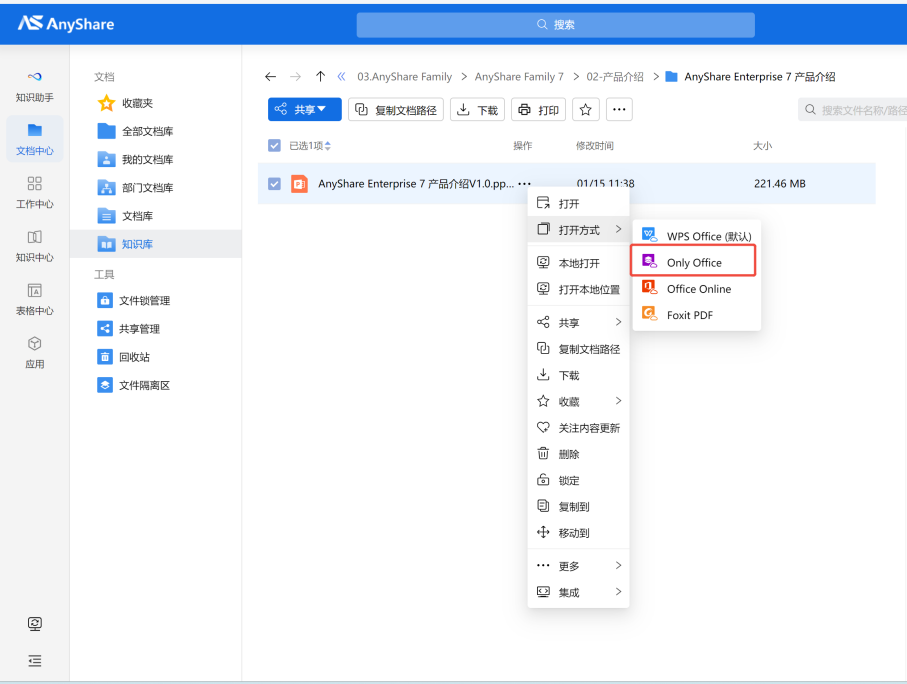The height and width of the screenshot is (684, 907).
Task: Toggle the select-all checkbox in header
Action: tap(275, 146)
